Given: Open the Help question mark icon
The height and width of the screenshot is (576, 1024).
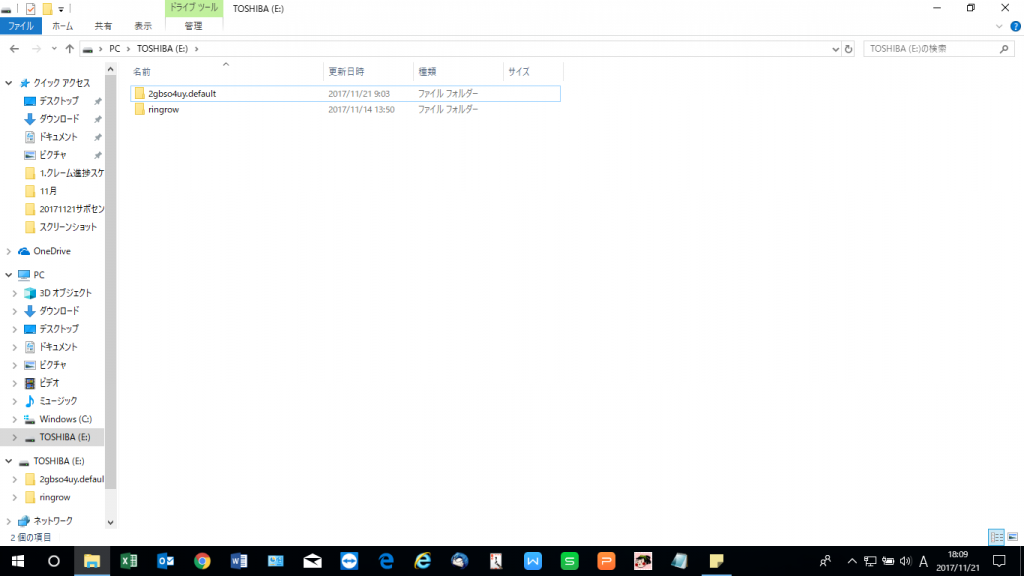Looking at the screenshot, I should coord(1015,27).
